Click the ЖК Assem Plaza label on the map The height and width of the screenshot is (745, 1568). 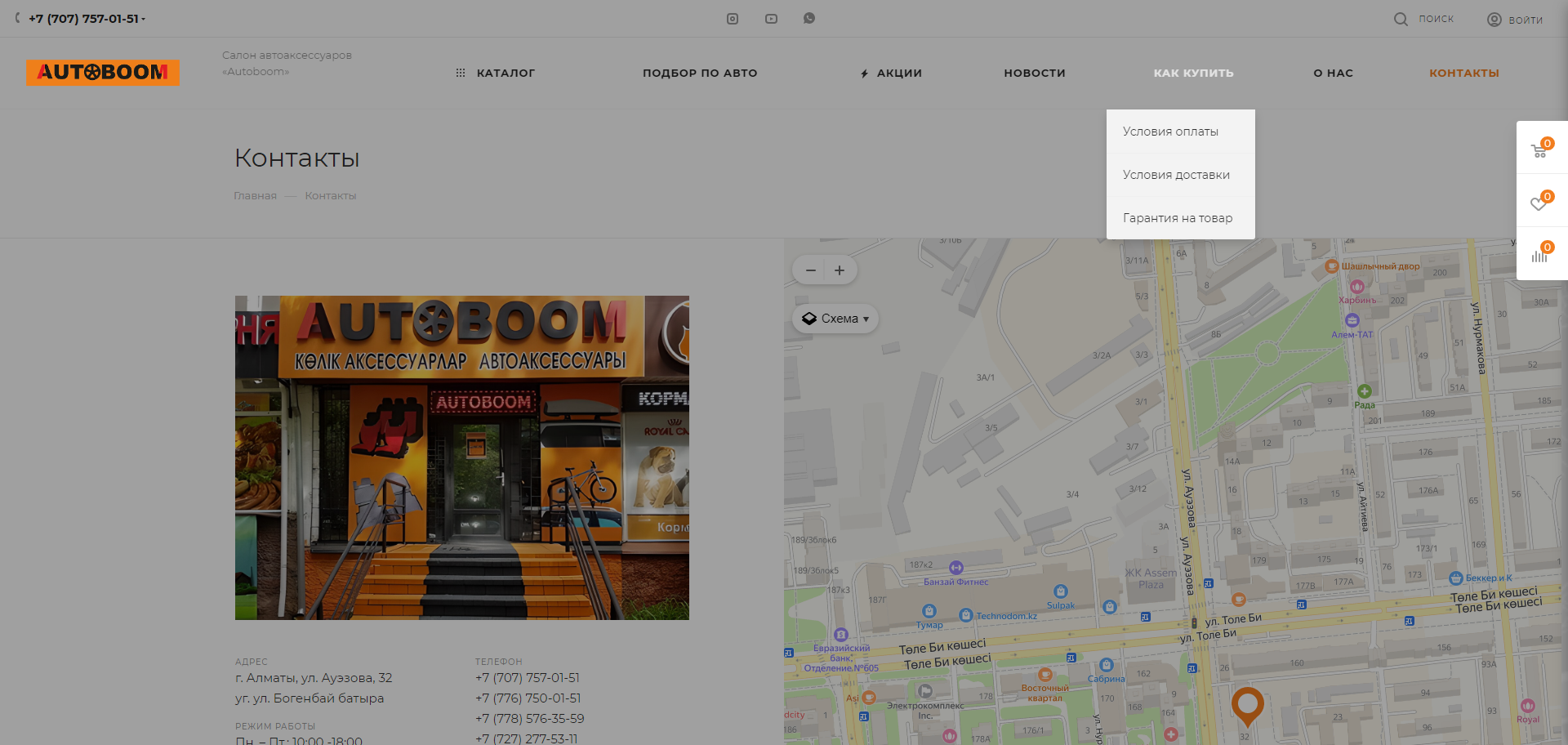[x=1151, y=578]
